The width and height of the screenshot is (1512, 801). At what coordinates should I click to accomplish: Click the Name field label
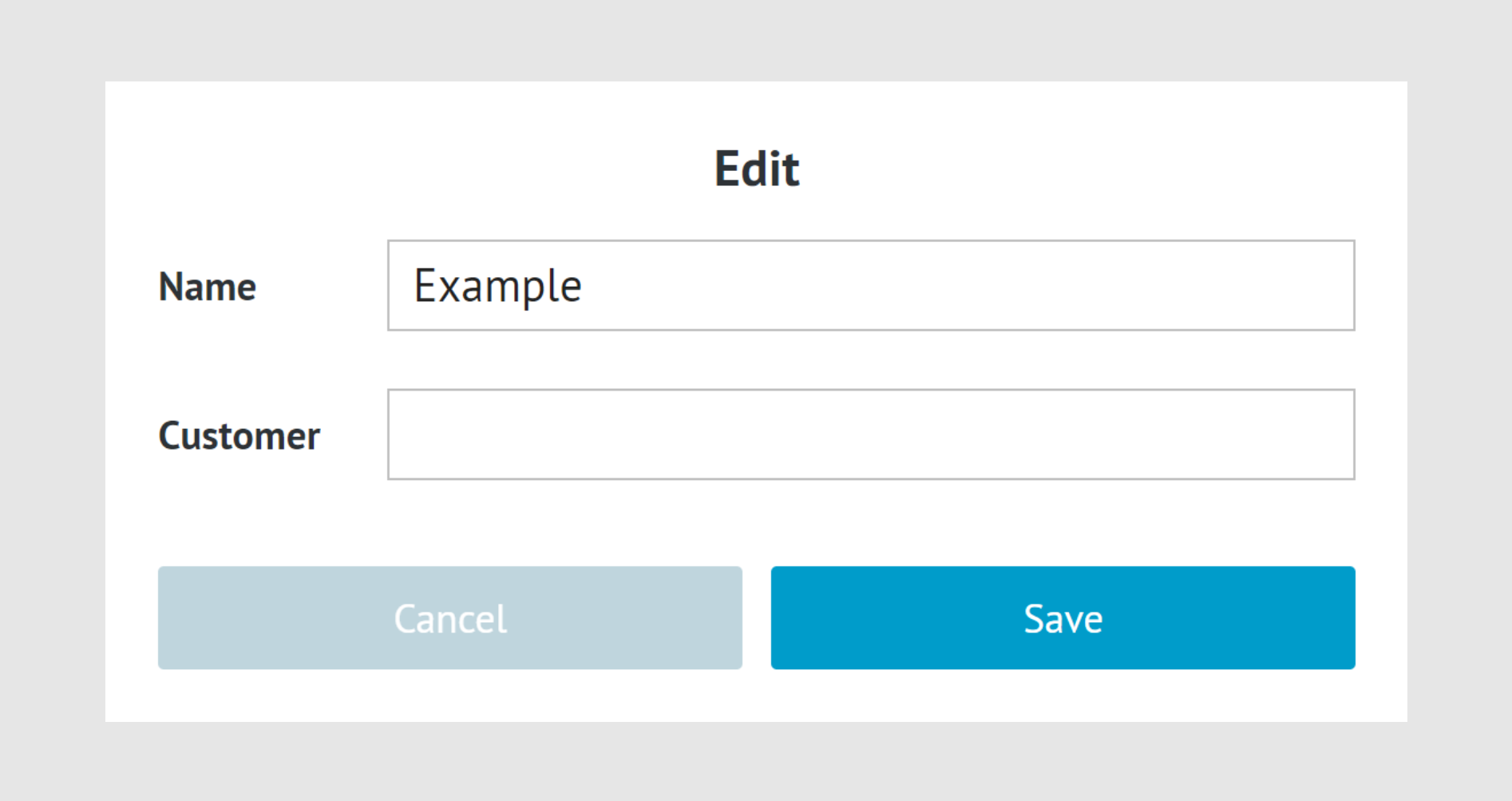pyautogui.click(x=208, y=287)
